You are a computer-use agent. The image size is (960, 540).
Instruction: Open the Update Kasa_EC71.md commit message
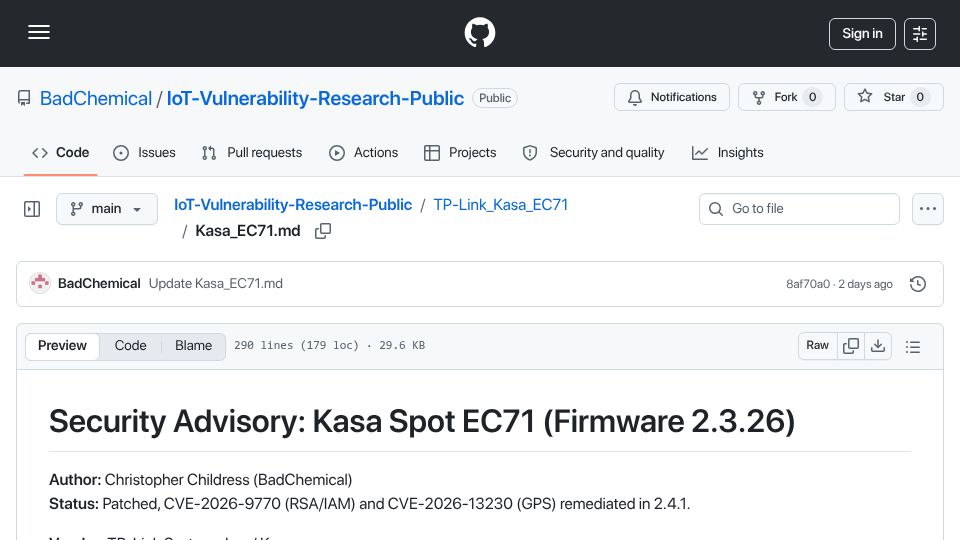point(216,283)
